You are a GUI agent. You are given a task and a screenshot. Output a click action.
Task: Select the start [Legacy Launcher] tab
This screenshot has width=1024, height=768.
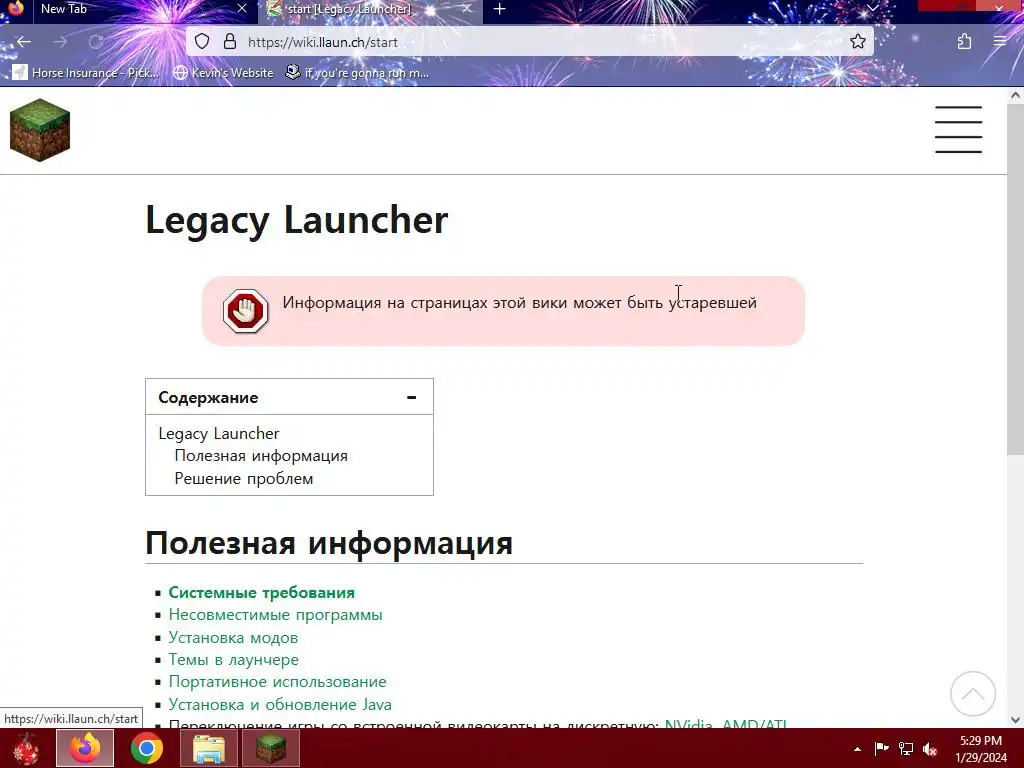click(x=372, y=10)
